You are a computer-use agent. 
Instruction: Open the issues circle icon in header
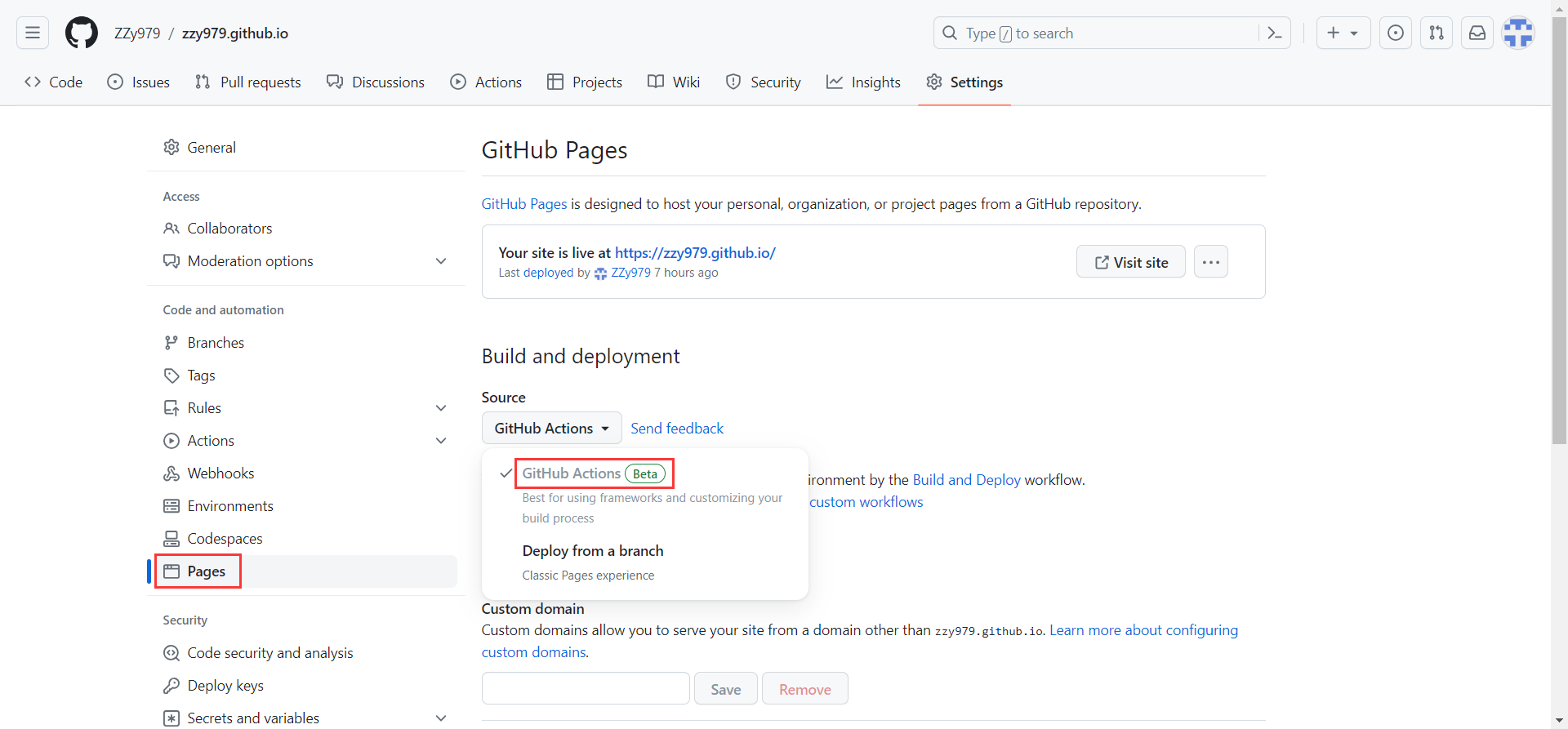[x=1396, y=33]
